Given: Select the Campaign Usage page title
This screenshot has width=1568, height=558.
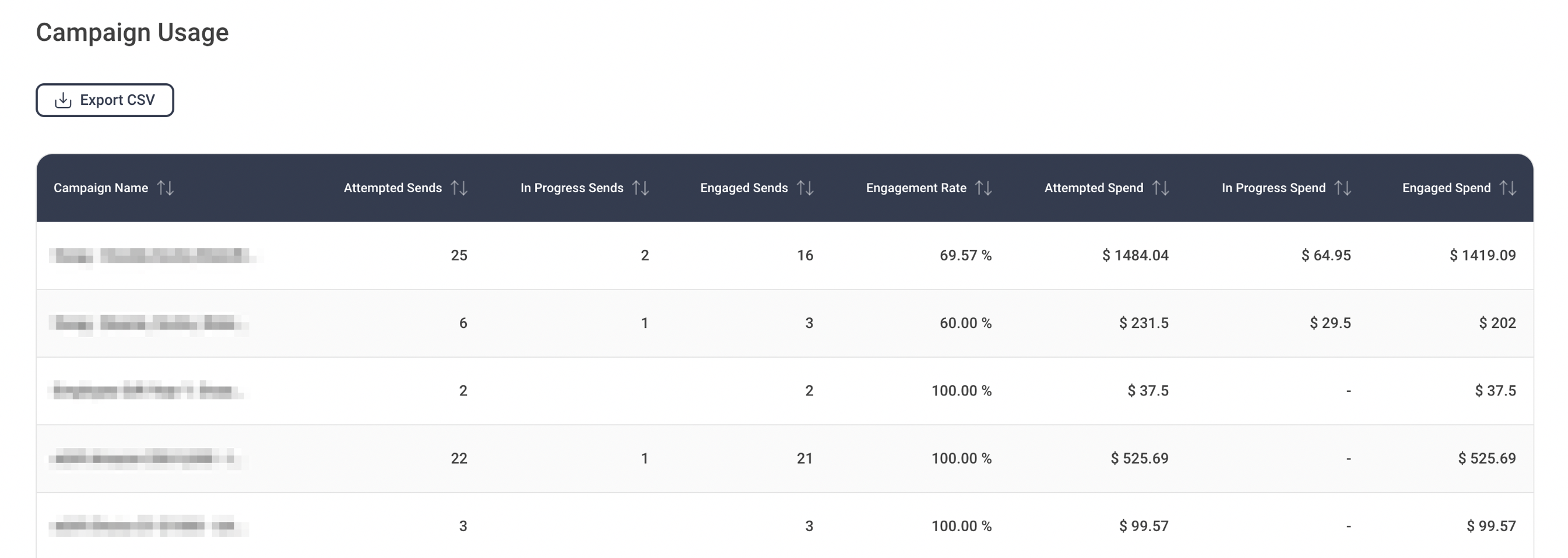Looking at the screenshot, I should pyautogui.click(x=132, y=32).
